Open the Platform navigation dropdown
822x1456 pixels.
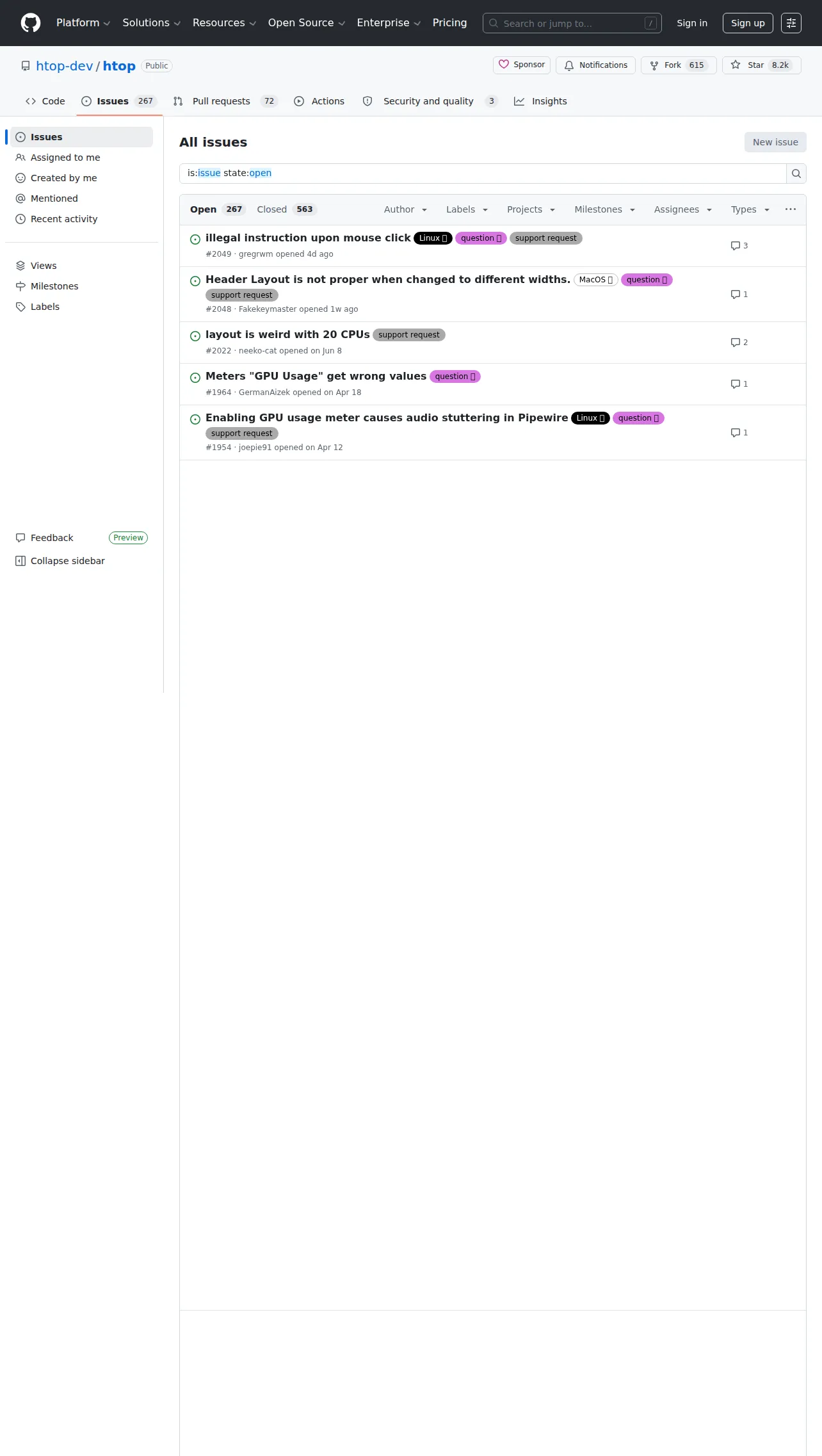tap(83, 23)
